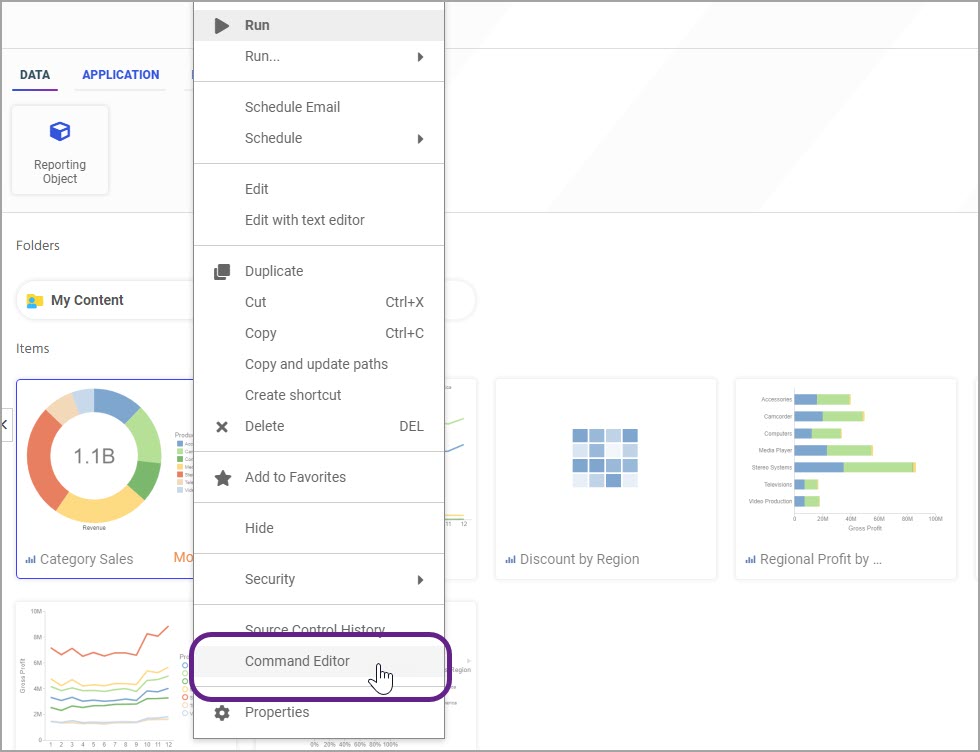Screen dimensions: 980x752
Task: Click the My Content folder icon
Action: pos(35,301)
